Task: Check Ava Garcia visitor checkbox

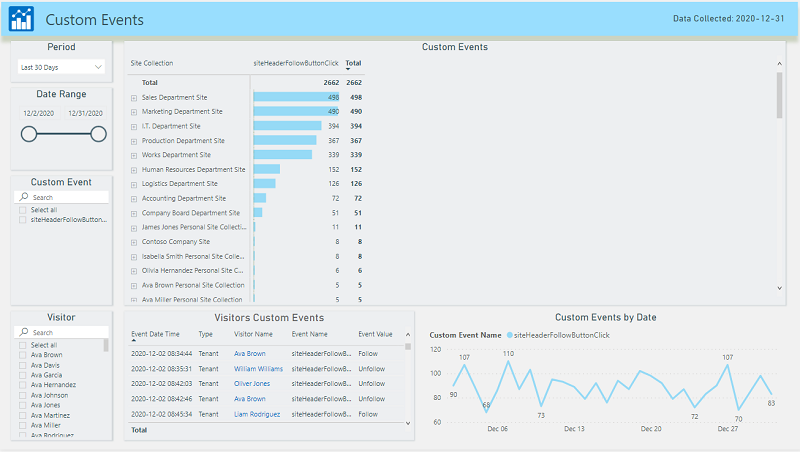Action: click(22, 375)
